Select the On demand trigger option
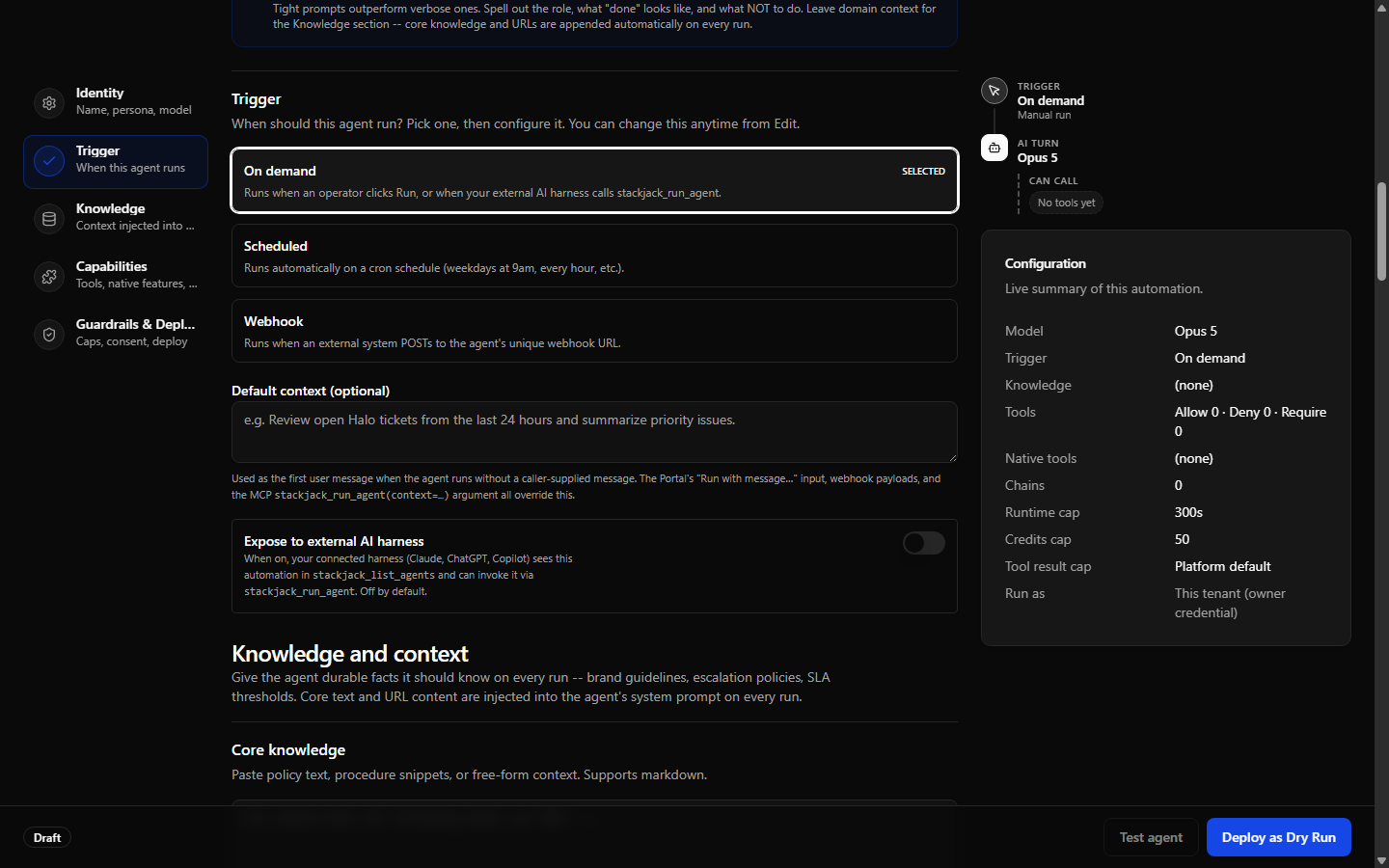This screenshot has height=868, width=1389. [594, 180]
